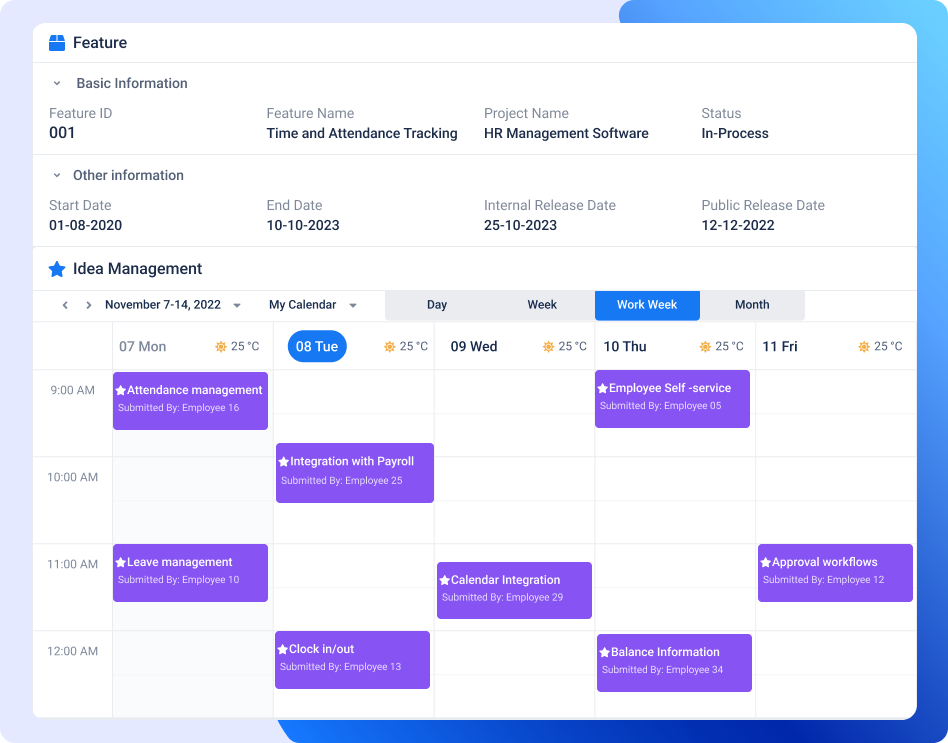Click the sun weather icon on Tuesday
Image resolution: width=948 pixels, height=743 pixels.
point(389,346)
